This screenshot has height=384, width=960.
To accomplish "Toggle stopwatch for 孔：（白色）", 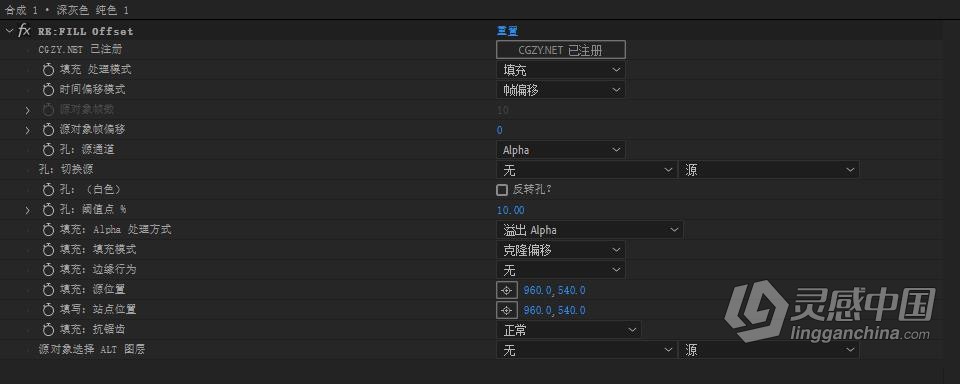I will [x=48, y=190].
